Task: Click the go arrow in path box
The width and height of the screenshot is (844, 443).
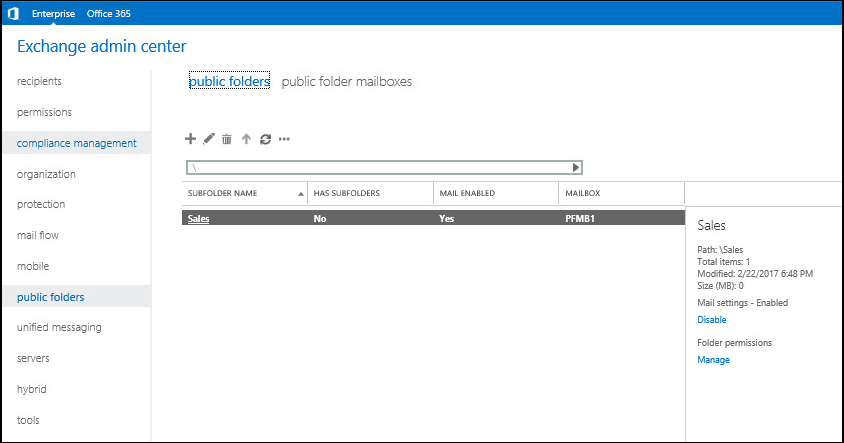Action: (x=576, y=167)
